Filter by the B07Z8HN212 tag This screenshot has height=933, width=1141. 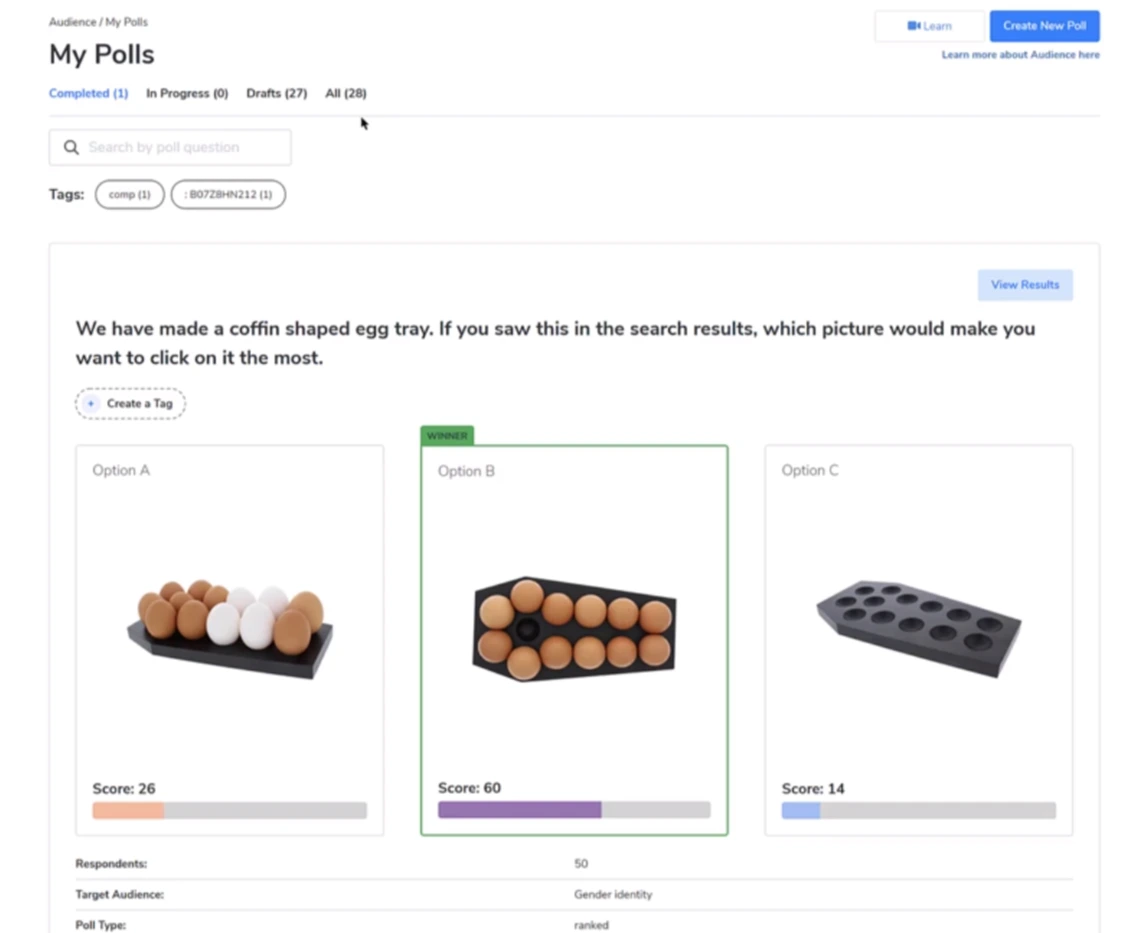point(228,195)
